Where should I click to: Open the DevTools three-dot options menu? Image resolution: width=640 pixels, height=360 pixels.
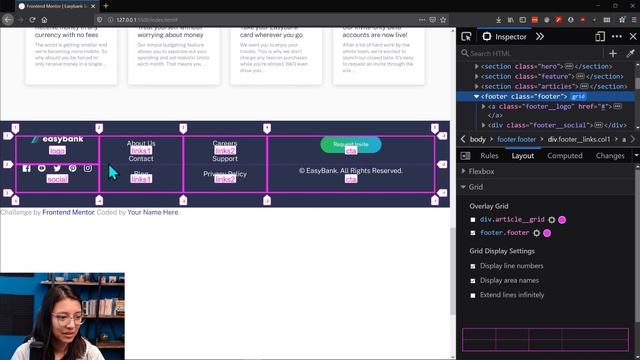(x=617, y=37)
